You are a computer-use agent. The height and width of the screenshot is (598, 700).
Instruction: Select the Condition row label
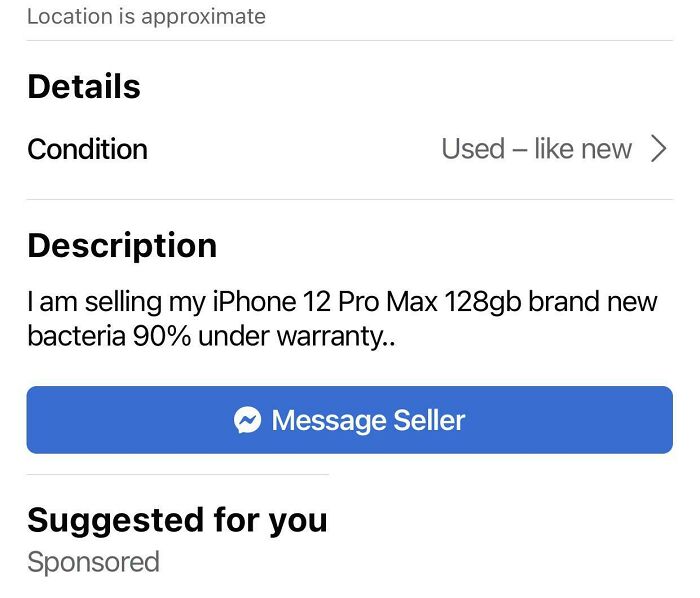click(88, 149)
